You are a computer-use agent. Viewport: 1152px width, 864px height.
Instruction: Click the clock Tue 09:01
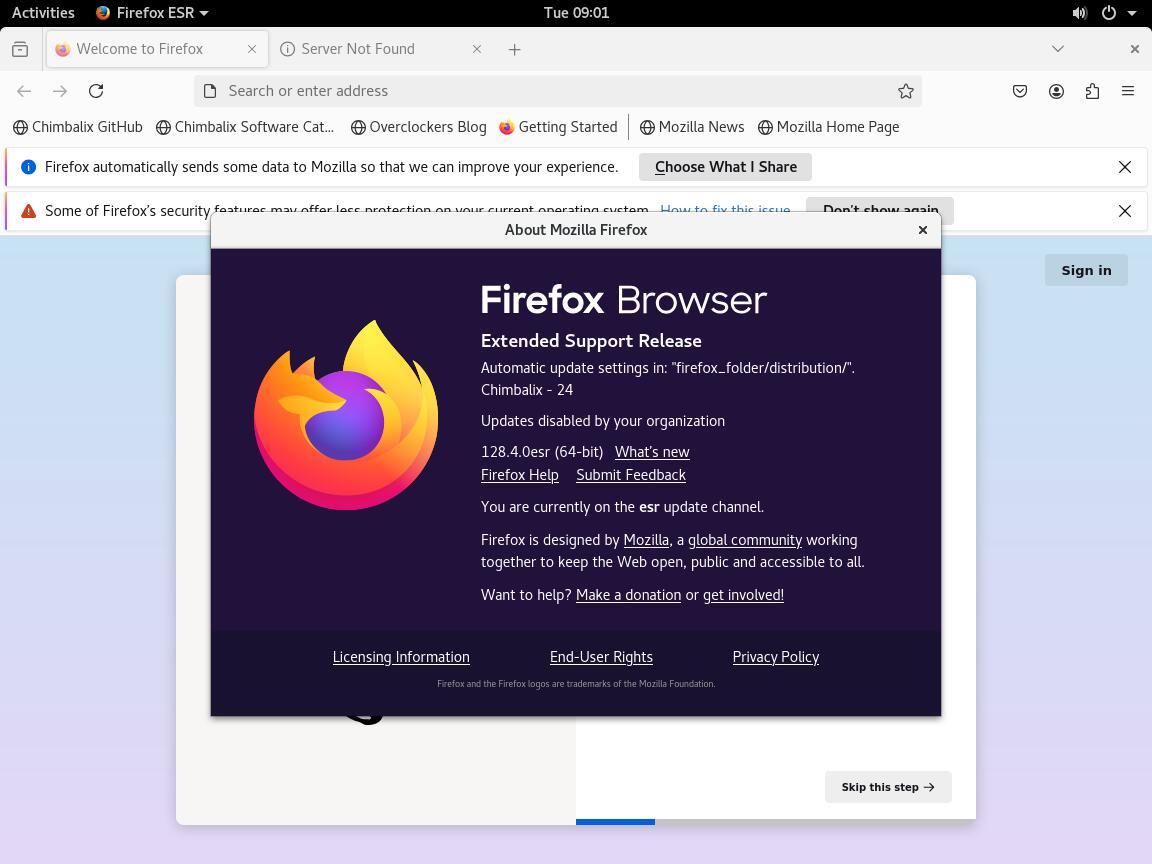pyautogui.click(x=576, y=12)
